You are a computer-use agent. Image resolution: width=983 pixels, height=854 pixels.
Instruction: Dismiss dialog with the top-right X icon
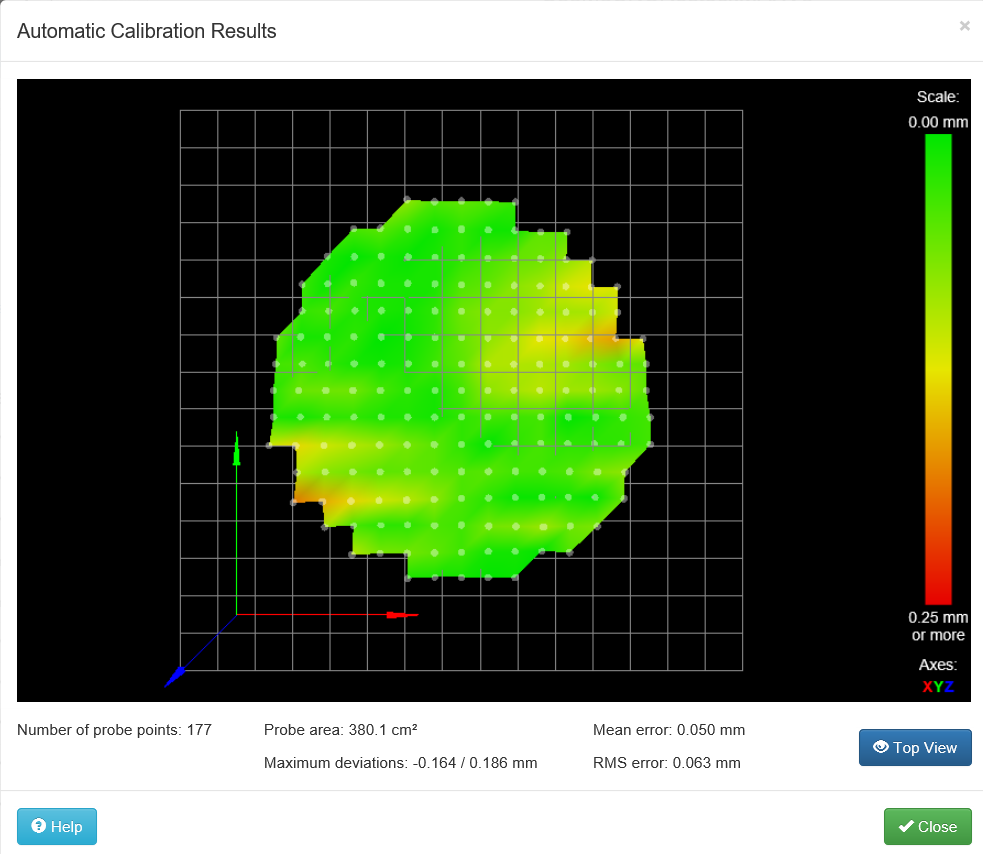(x=964, y=26)
